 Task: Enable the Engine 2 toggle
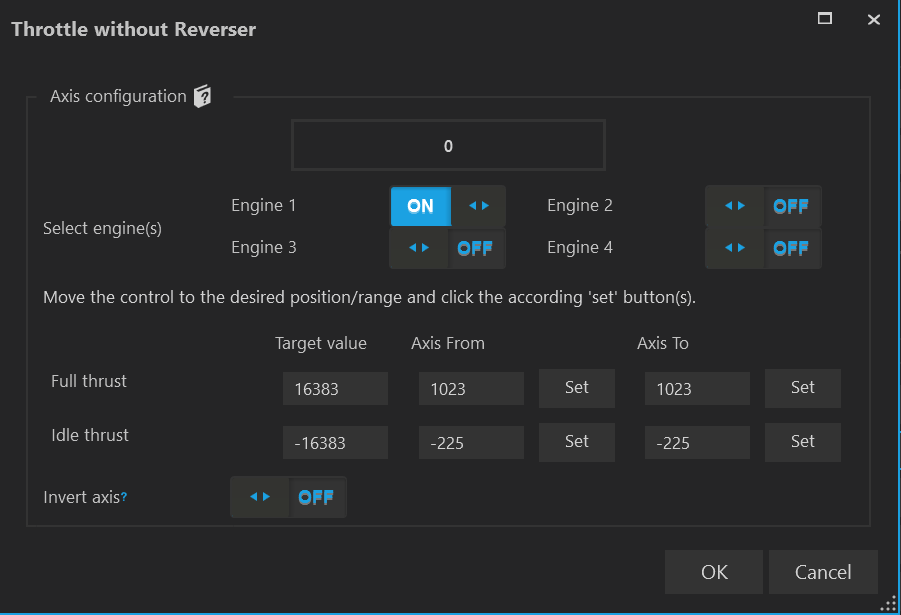(x=763, y=206)
